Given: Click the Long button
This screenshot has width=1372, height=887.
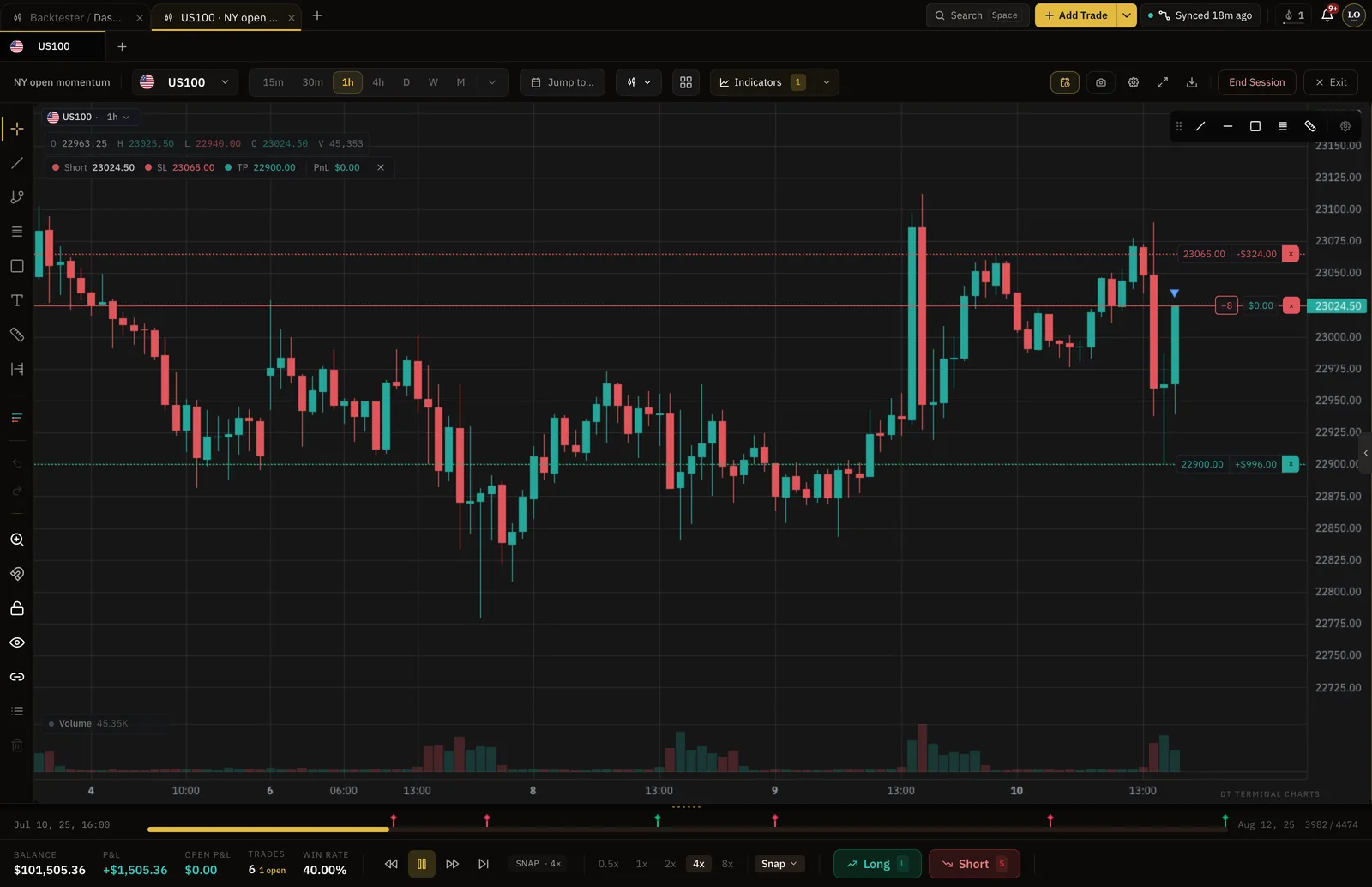Looking at the screenshot, I should tap(877, 864).
